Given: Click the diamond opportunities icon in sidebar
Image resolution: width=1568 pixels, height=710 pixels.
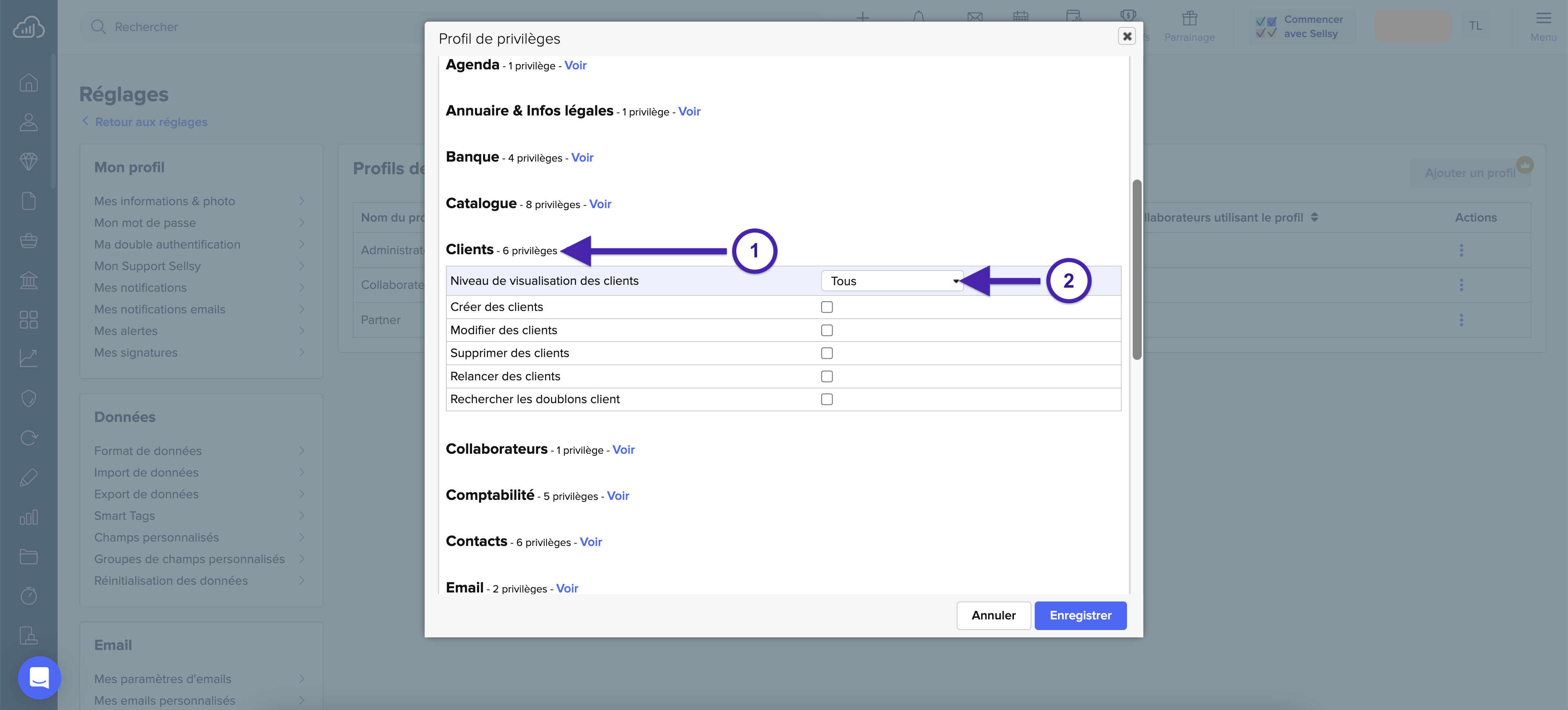Looking at the screenshot, I should (x=29, y=161).
